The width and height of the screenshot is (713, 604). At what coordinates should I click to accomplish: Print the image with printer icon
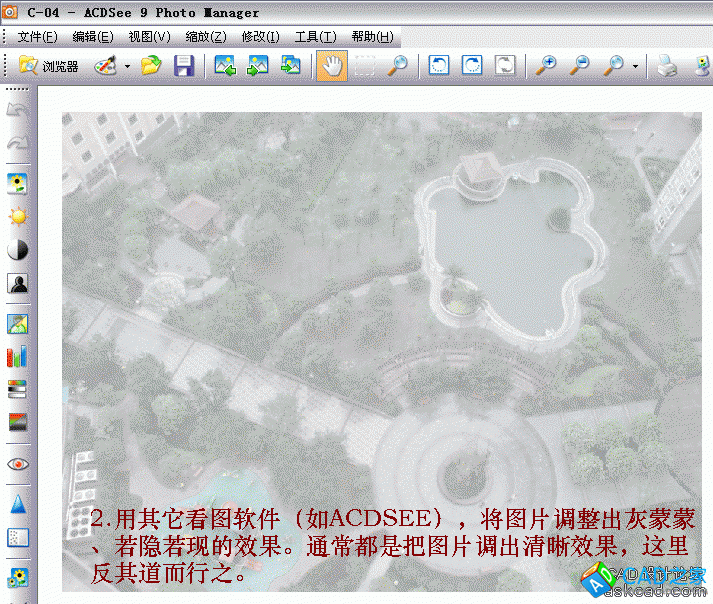[x=667, y=66]
